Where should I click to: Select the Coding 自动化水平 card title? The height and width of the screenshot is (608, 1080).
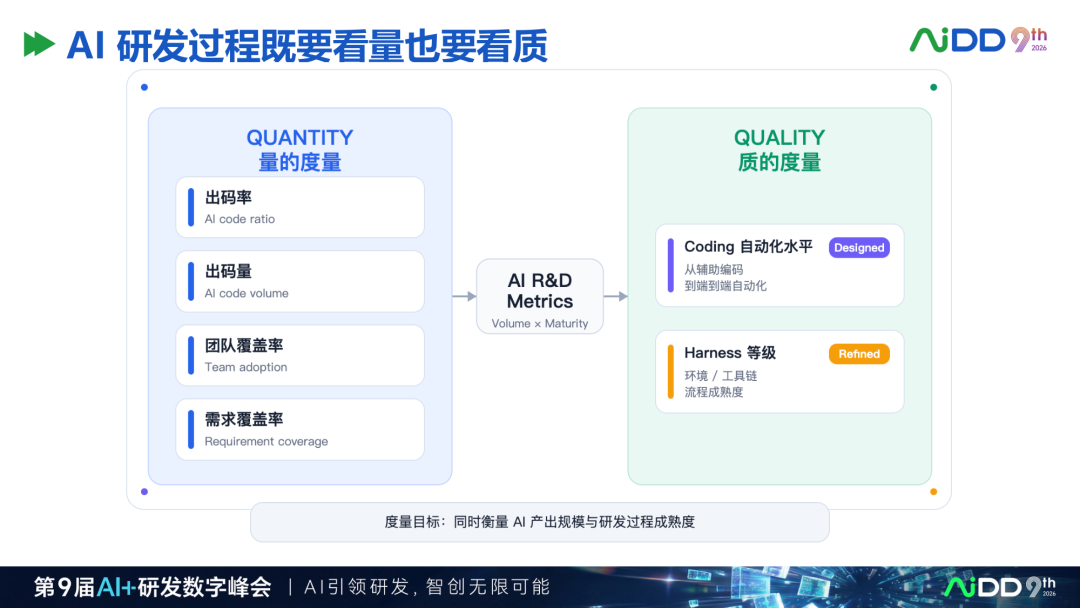pyautogui.click(x=748, y=247)
